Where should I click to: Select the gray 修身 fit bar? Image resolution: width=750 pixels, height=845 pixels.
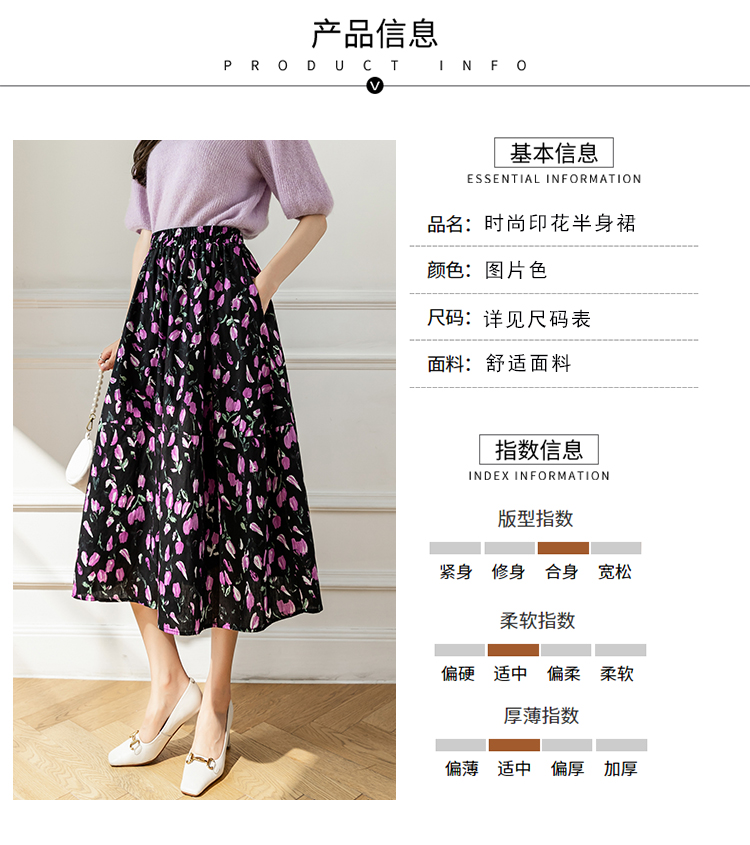[510, 548]
